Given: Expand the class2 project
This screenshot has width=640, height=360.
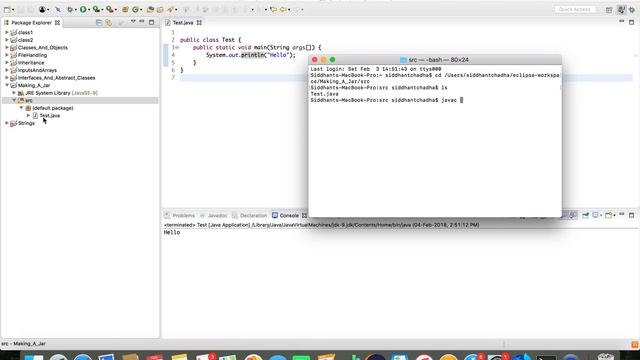Looking at the screenshot, I should (7, 40).
